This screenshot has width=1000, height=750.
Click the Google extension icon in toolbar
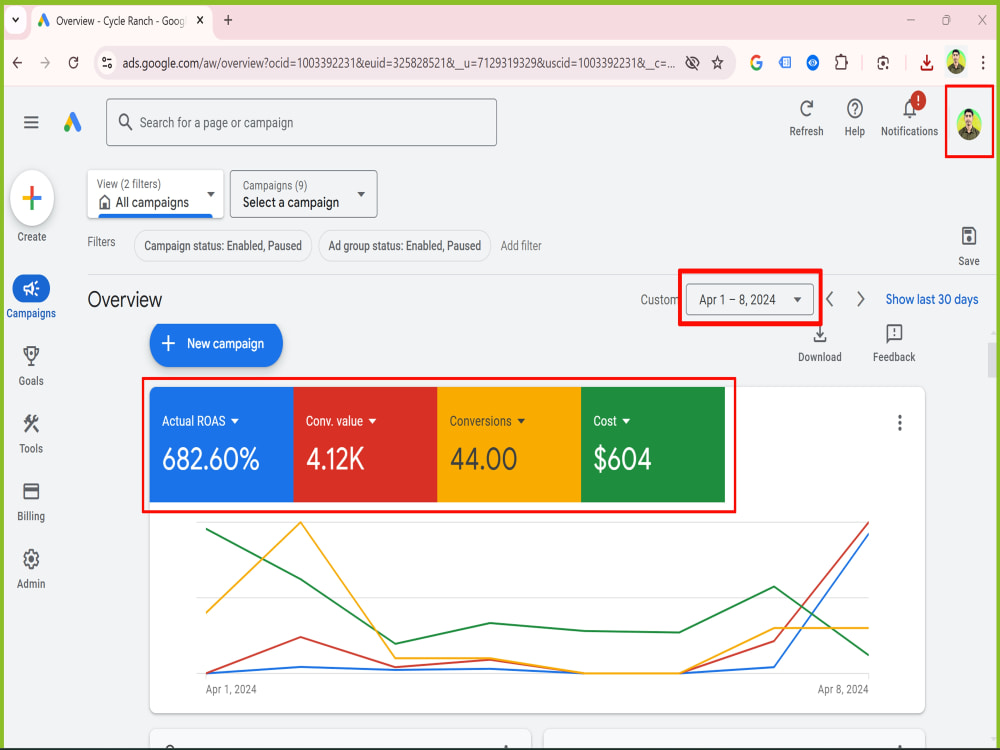coord(756,62)
